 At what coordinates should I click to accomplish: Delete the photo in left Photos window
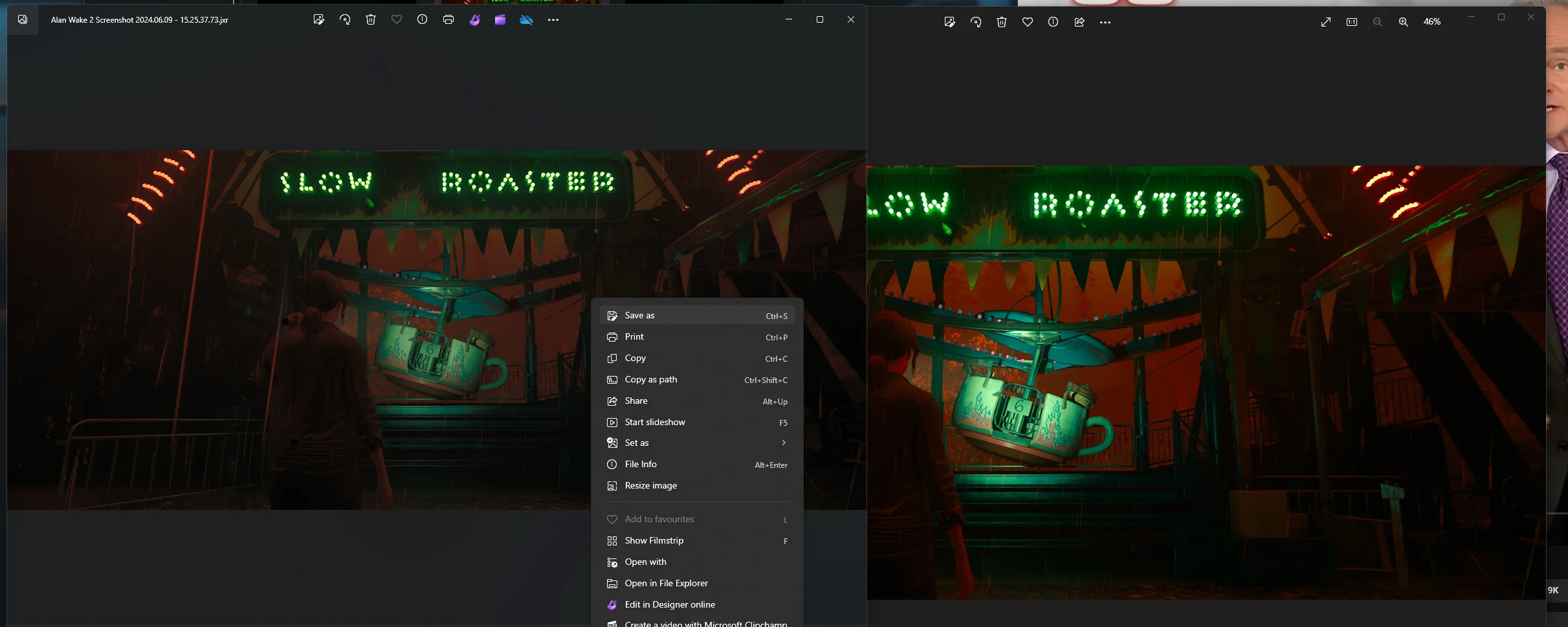(x=371, y=19)
